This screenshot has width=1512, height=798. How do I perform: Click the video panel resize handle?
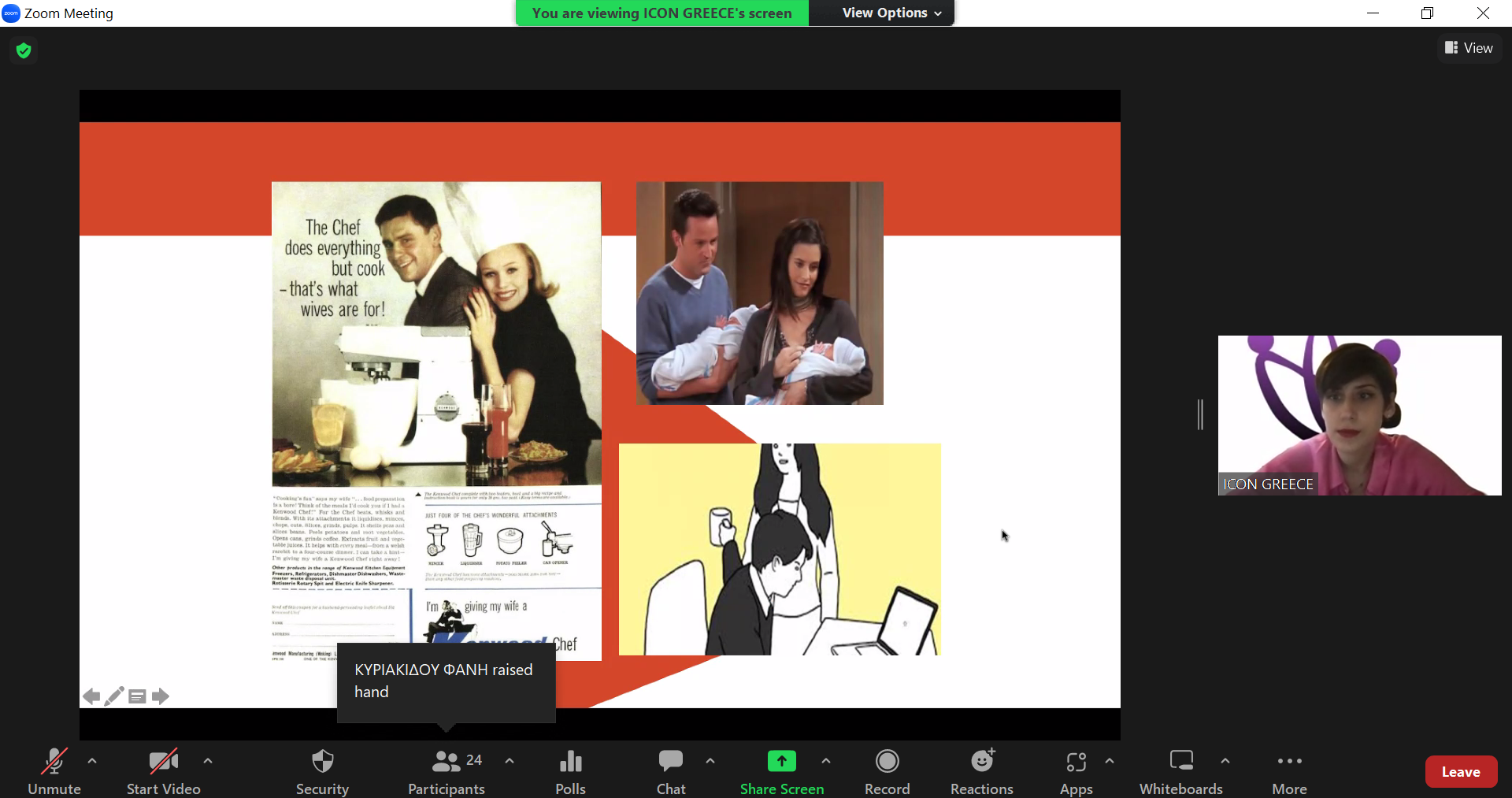click(x=1200, y=414)
